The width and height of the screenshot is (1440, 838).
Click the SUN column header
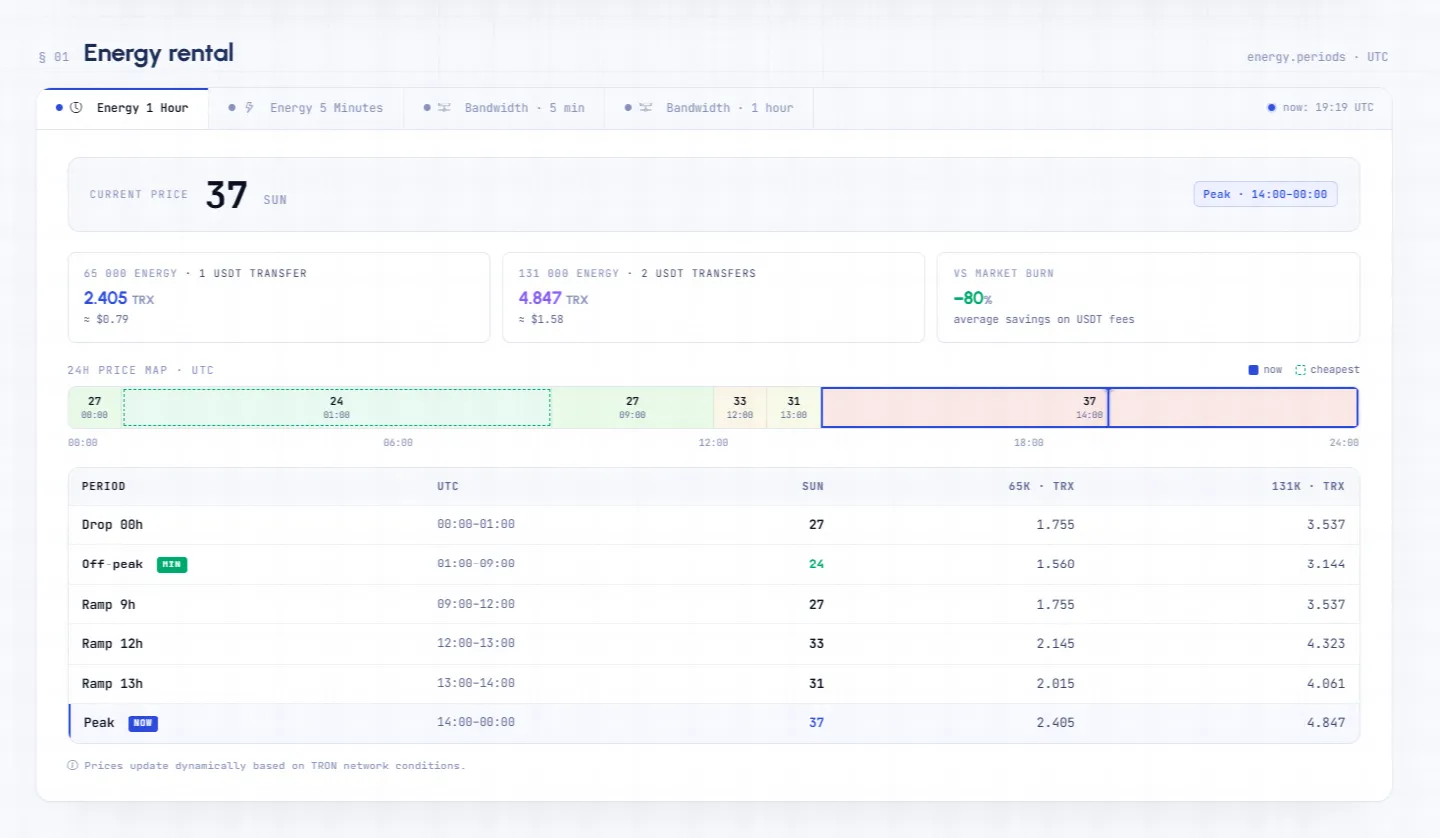click(813, 487)
